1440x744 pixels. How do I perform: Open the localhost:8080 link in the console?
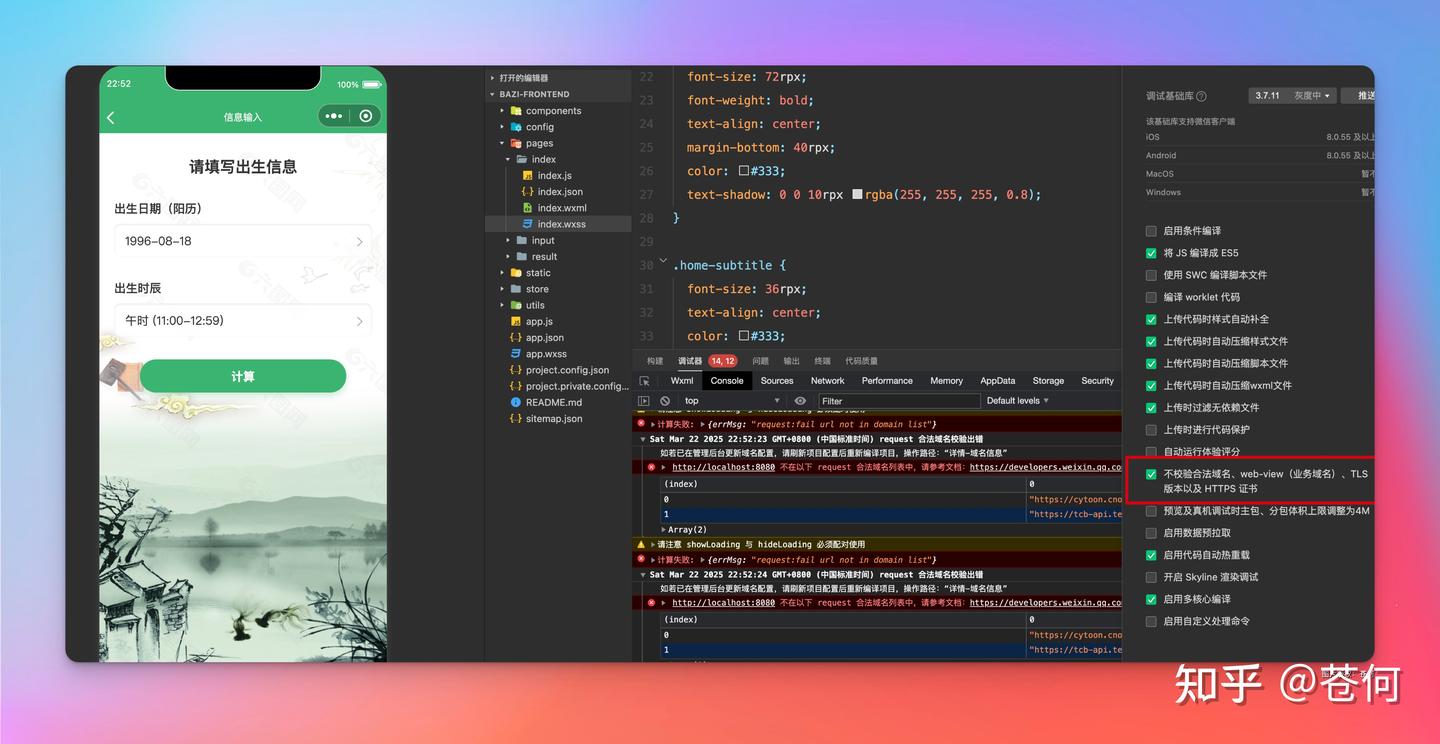pyautogui.click(x=723, y=467)
